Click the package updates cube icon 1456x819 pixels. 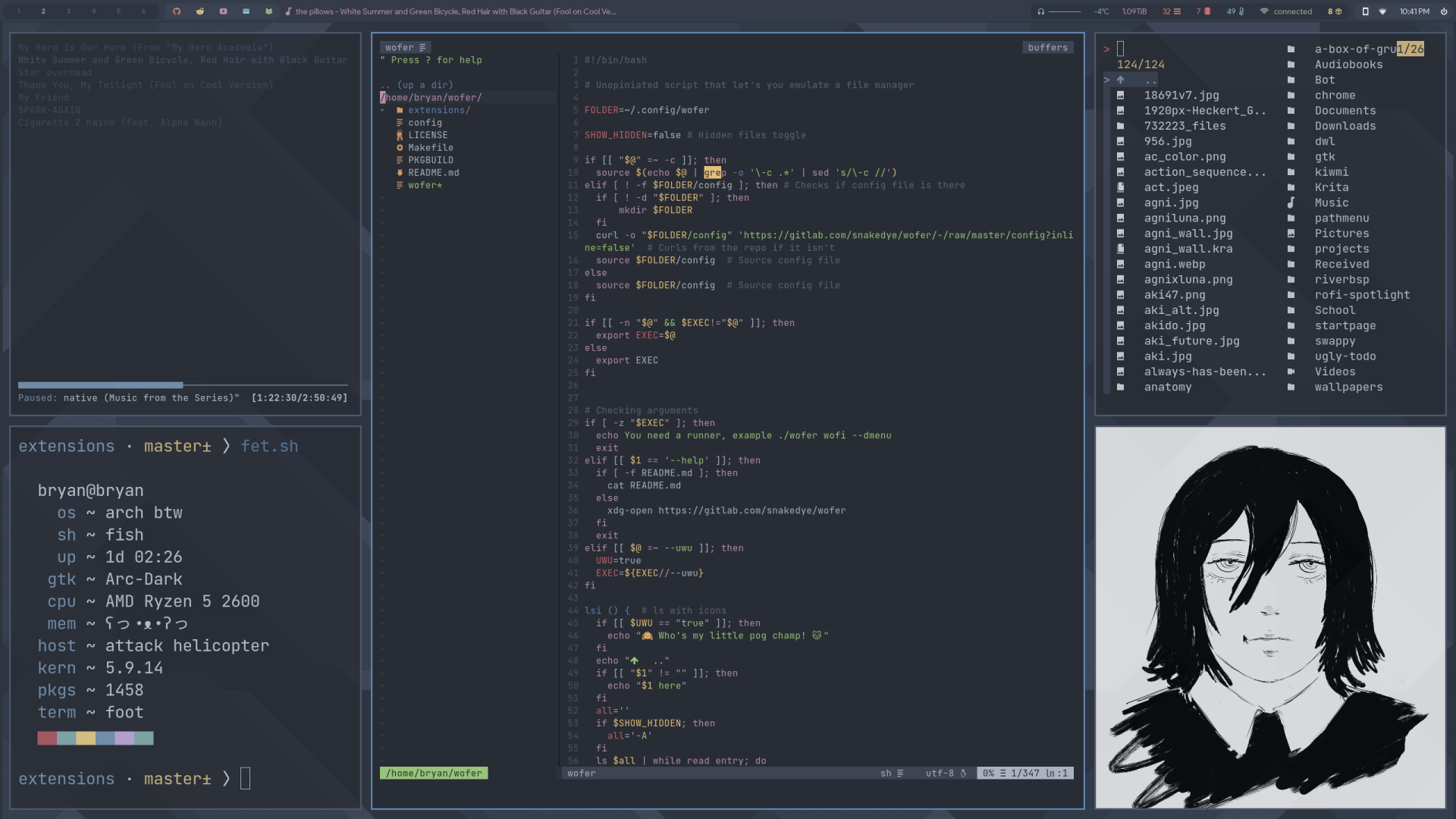[1338, 11]
